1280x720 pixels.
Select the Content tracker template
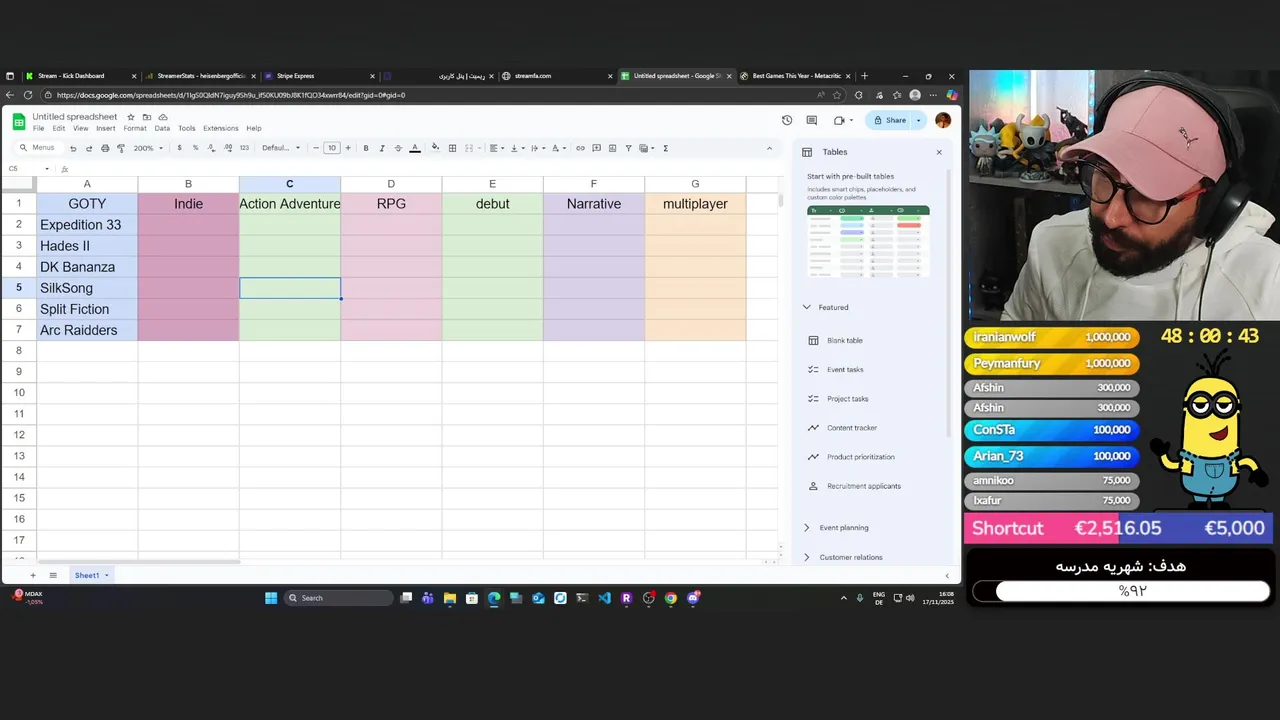pos(851,428)
